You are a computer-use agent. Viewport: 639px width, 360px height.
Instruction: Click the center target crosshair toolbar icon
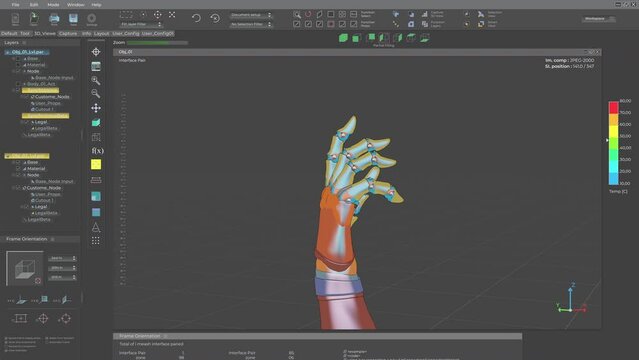[158, 15]
